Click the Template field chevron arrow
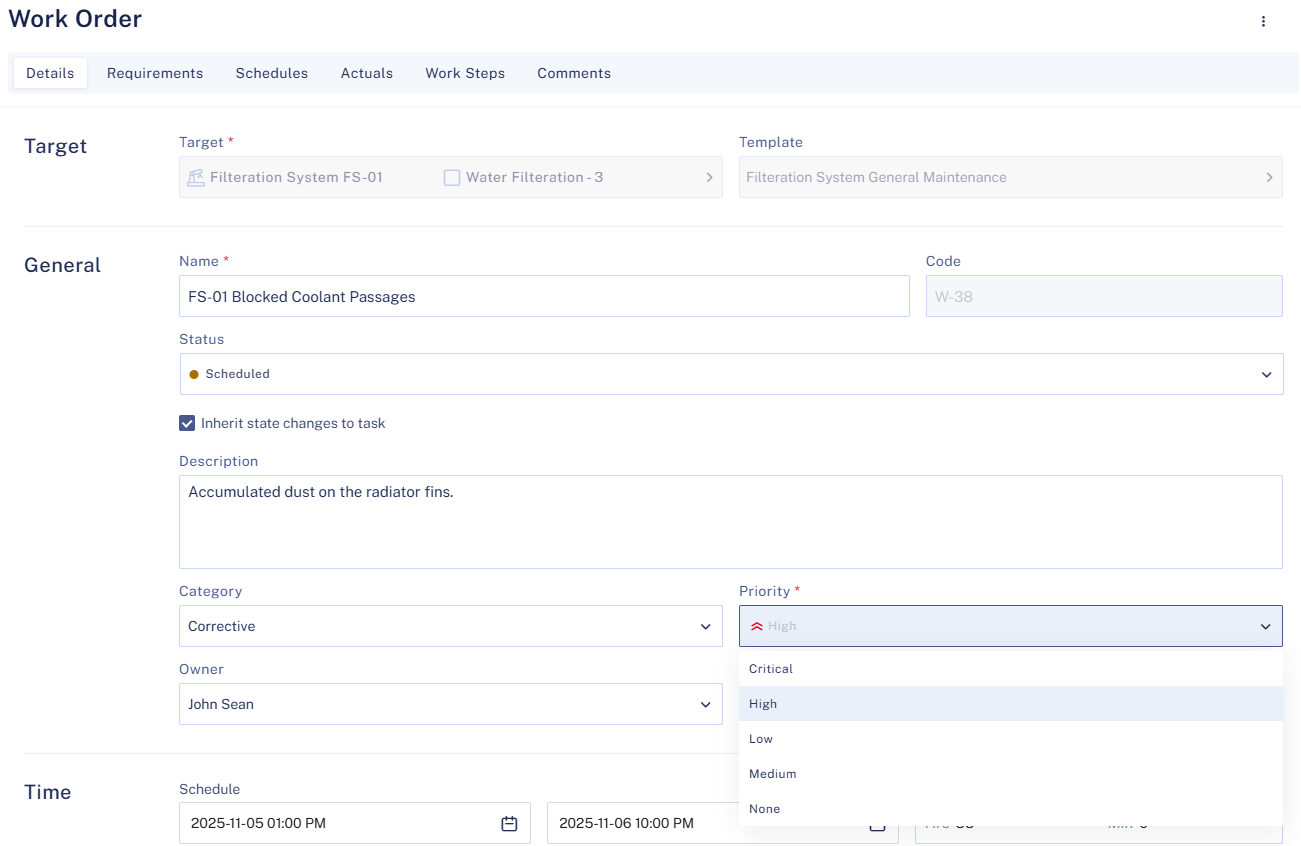This screenshot has width=1301, height=846. [x=1269, y=177]
